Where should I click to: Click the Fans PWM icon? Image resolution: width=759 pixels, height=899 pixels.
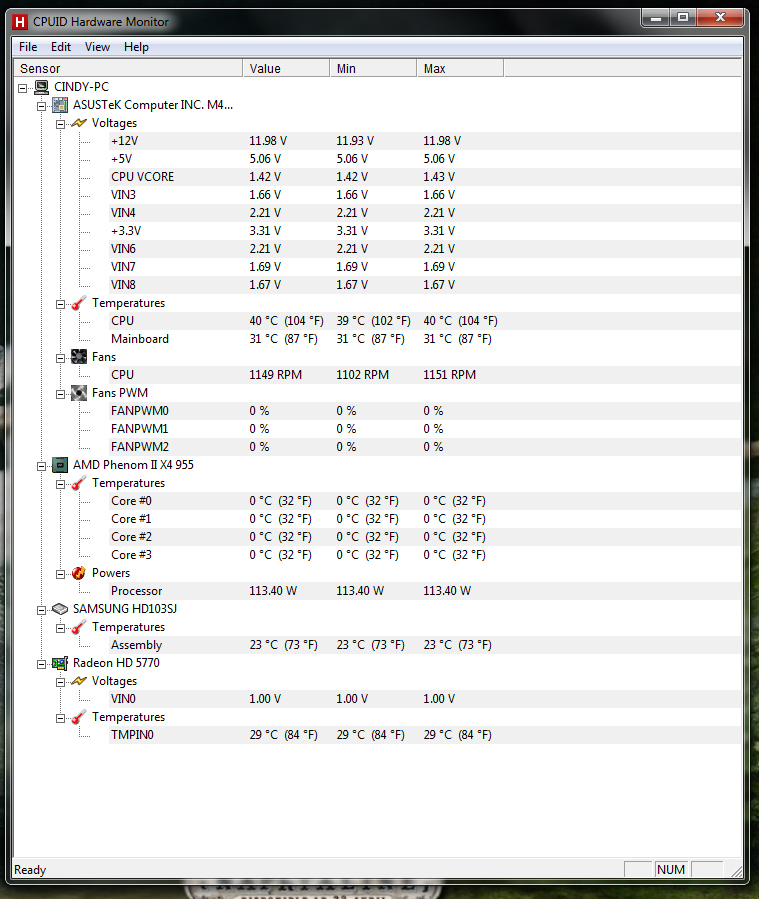(x=79, y=393)
